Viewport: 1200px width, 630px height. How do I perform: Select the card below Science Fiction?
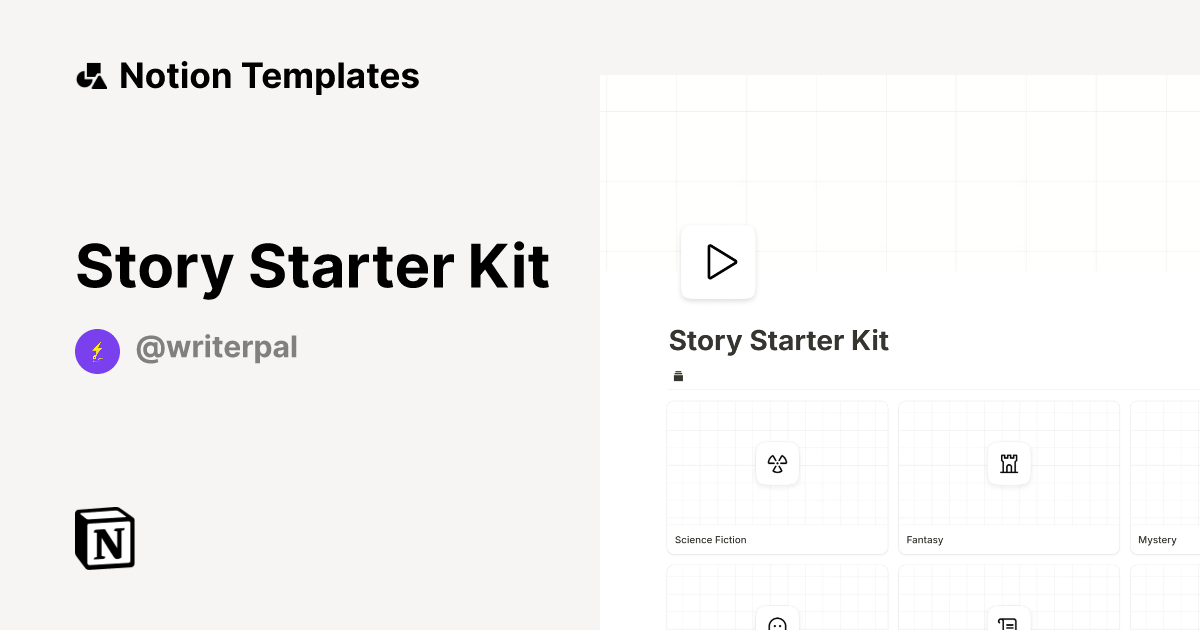(x=777, y=597)
